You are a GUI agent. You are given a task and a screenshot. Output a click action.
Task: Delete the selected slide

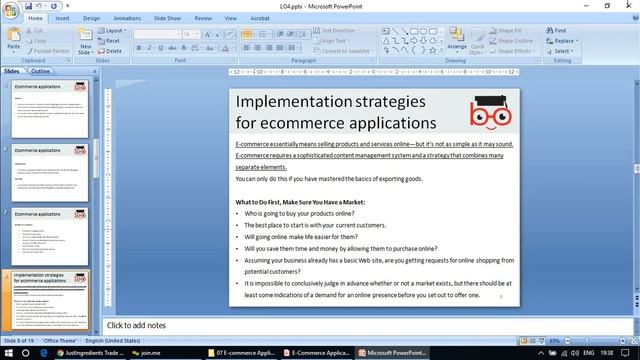(x=110, y=51)
